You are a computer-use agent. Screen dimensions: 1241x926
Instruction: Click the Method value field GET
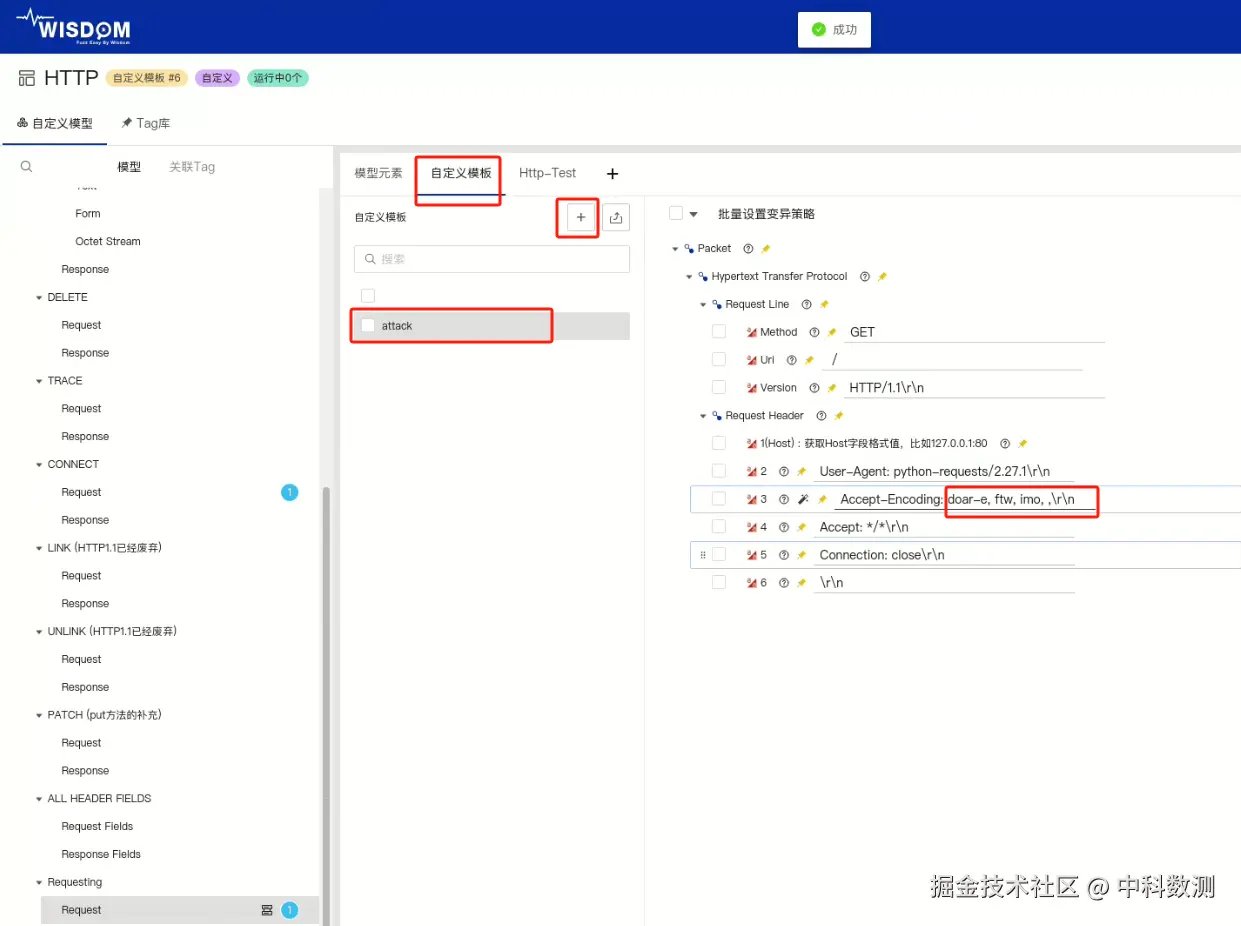click(974, 332)
